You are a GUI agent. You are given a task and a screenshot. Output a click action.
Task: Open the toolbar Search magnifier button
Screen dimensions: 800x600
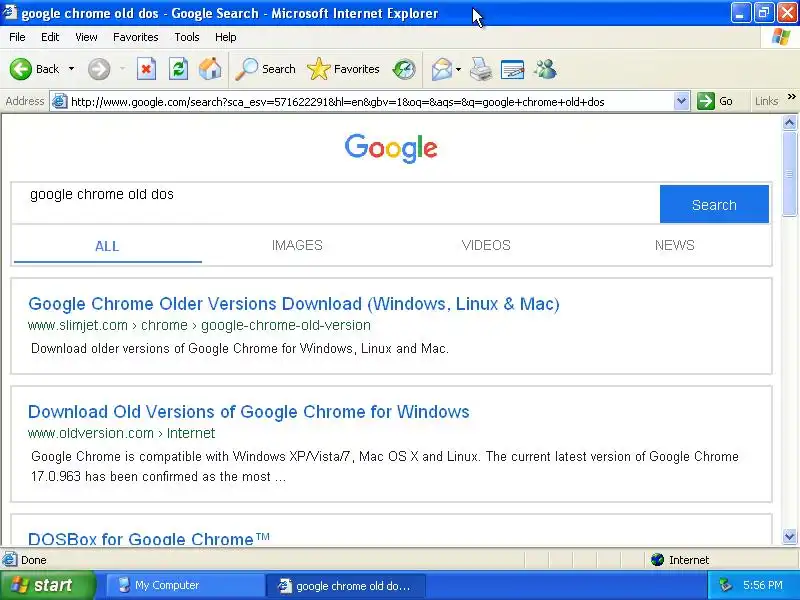click(265, 69)
